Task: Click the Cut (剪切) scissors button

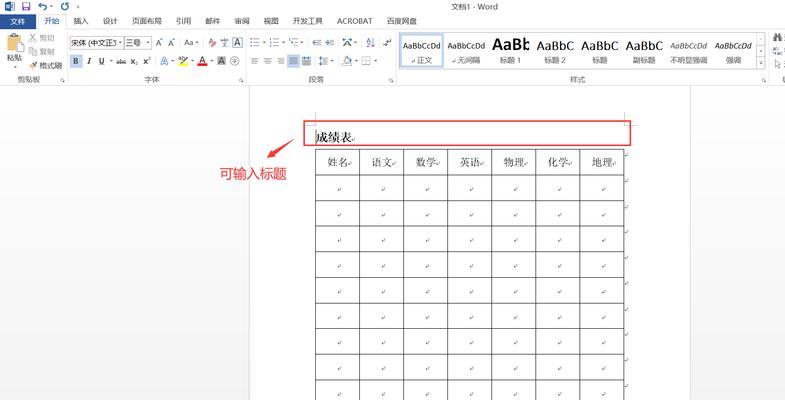Action: [x=42, y=38]
